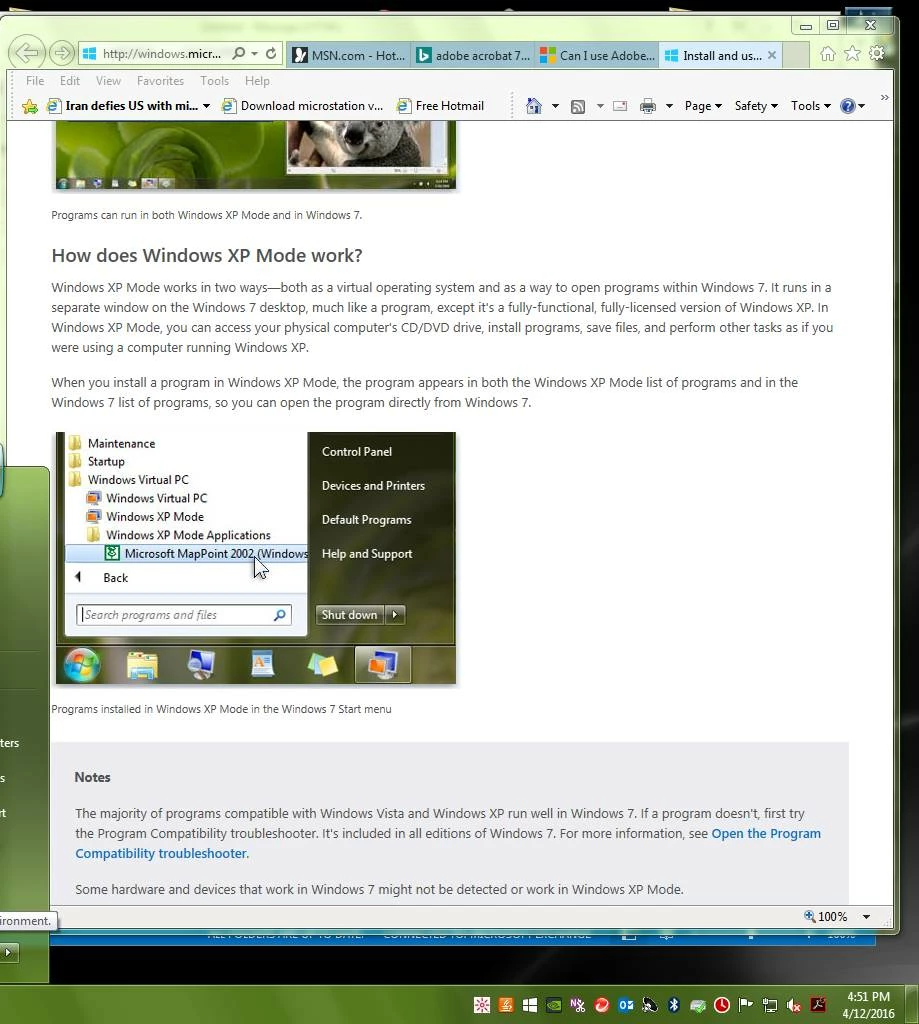Open the Free Hotmail favorites link
The width and height of the screenshot is (919, 1024).
click(441, 106)
